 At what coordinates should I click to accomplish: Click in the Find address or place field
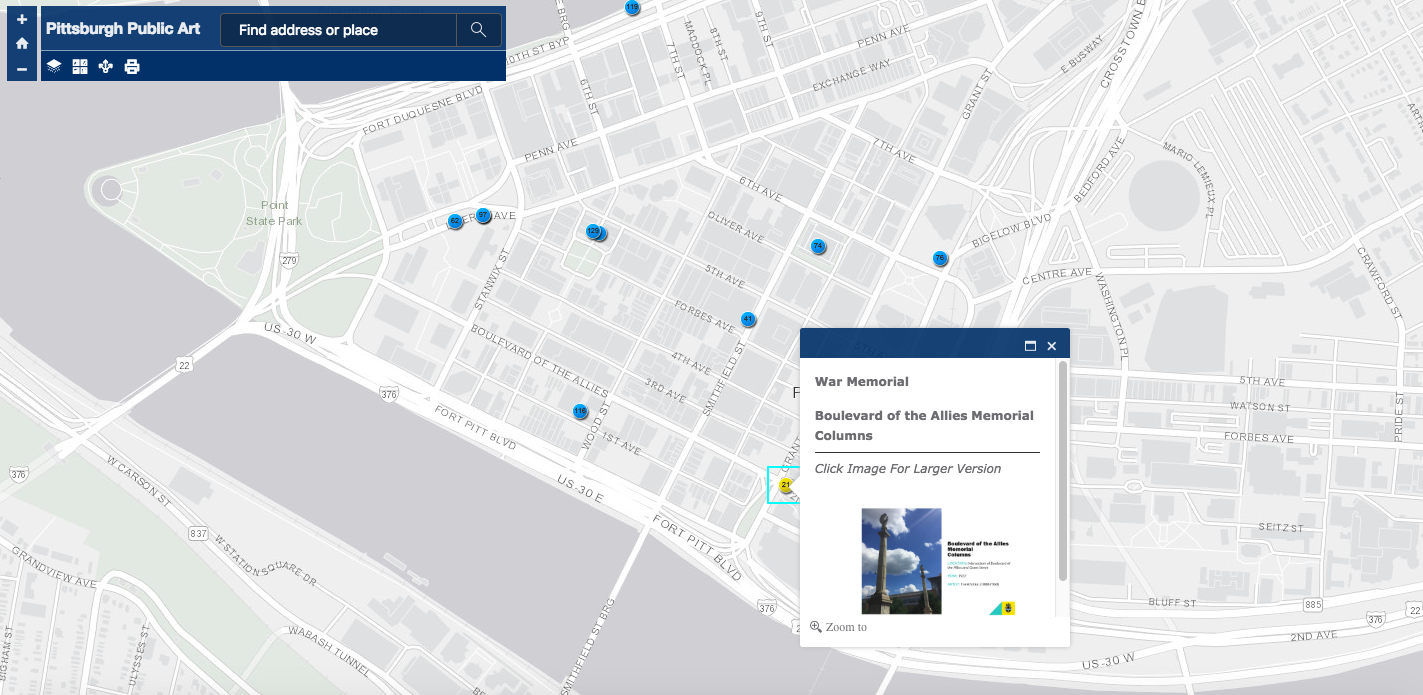click(x=337, y=30)
